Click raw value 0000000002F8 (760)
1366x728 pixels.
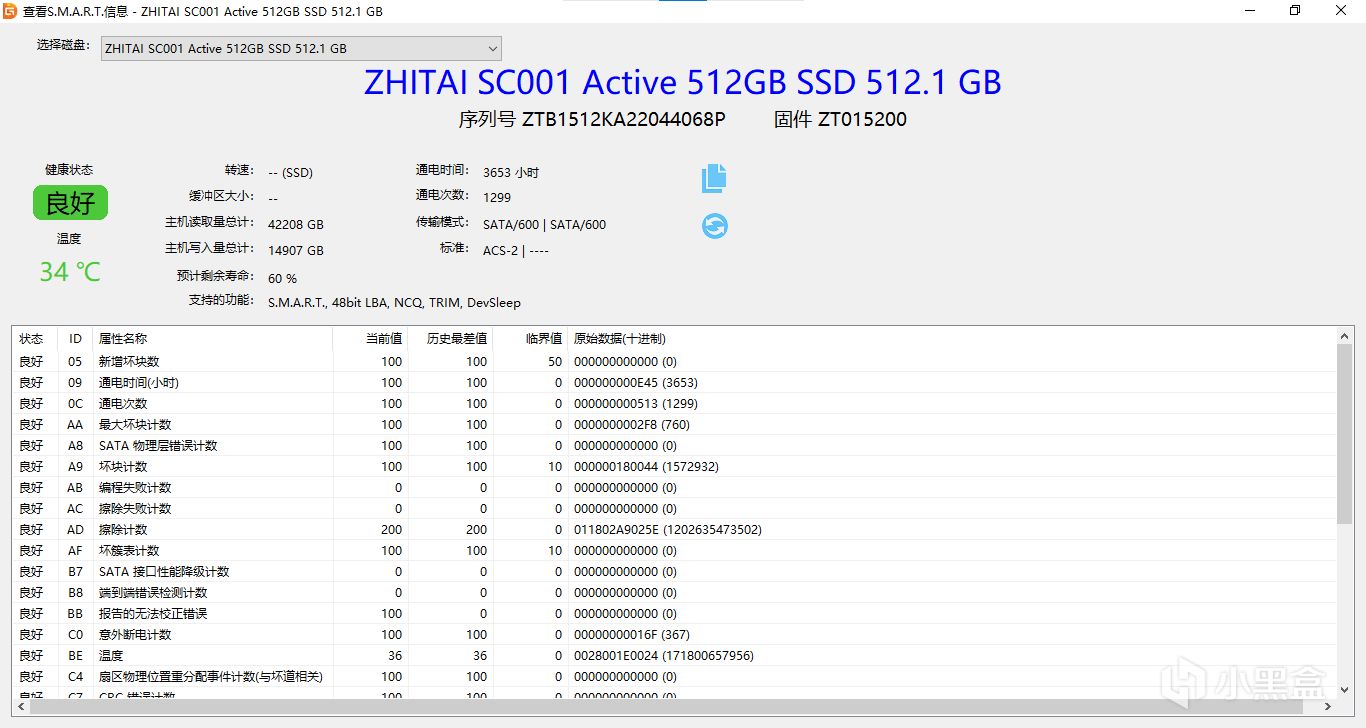(632, 424)
